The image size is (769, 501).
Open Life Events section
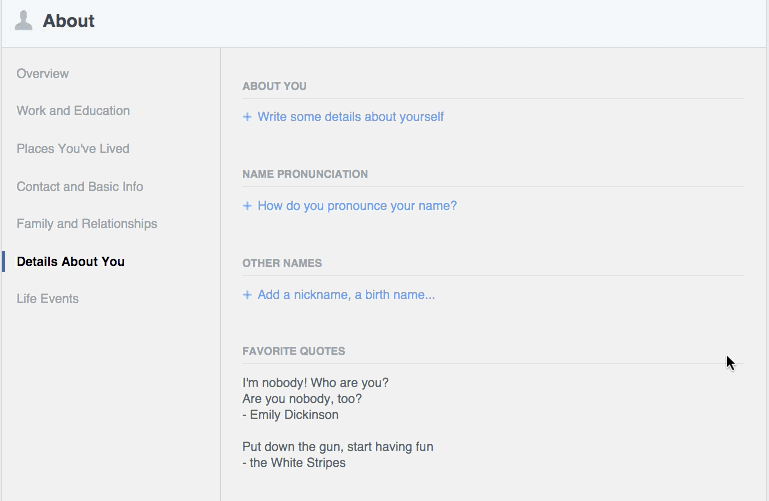(48, 299)
